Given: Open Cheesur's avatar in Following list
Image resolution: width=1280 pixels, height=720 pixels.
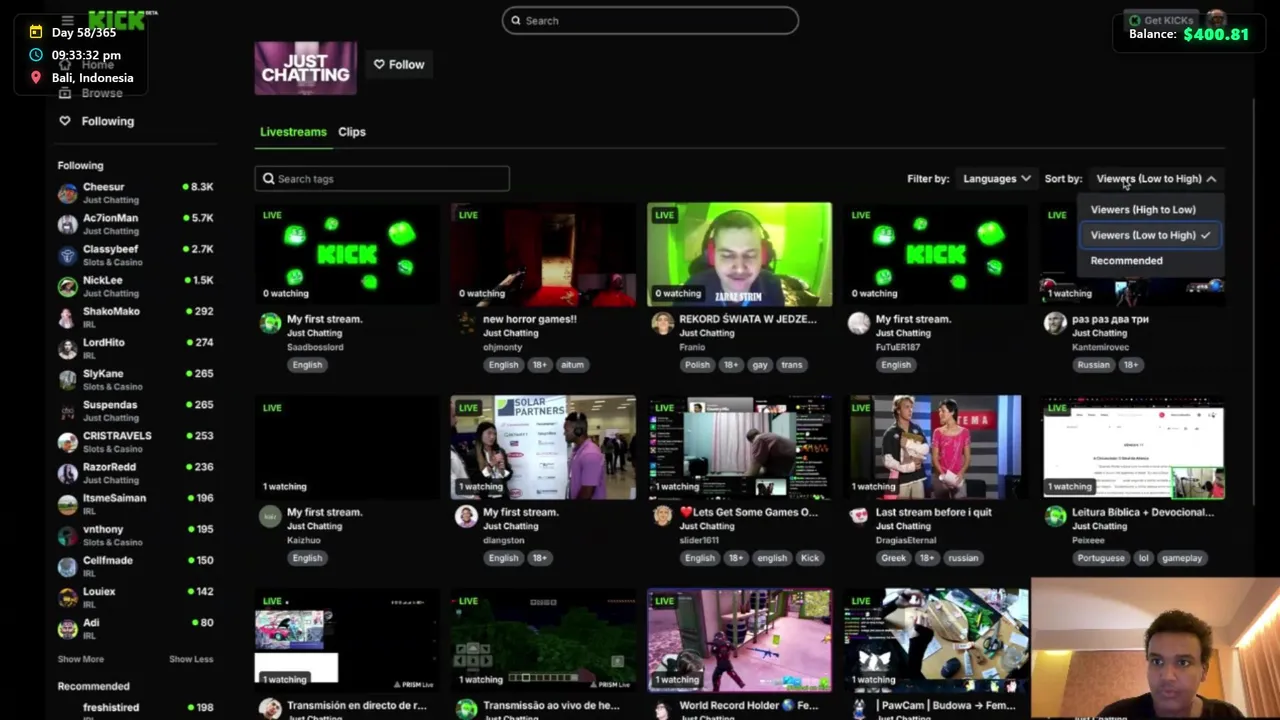Looking at the screenshot, I should point(67,193).
